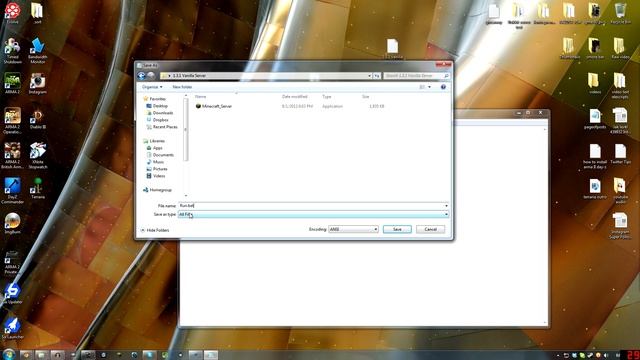This screenshot has width=640, height=360.
Task: Select the Six Launcher desktop shortcut
Action: pyautogui.click(x=13, y=329)
